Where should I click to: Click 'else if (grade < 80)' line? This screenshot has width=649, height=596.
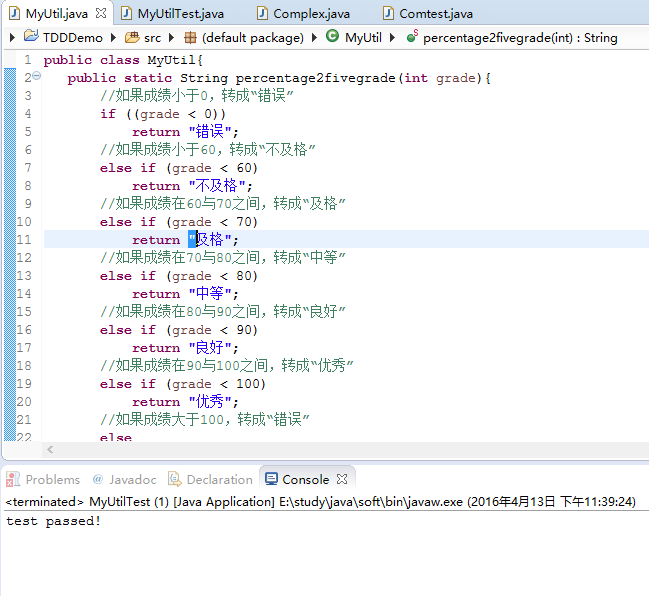(x=179, y=276)
